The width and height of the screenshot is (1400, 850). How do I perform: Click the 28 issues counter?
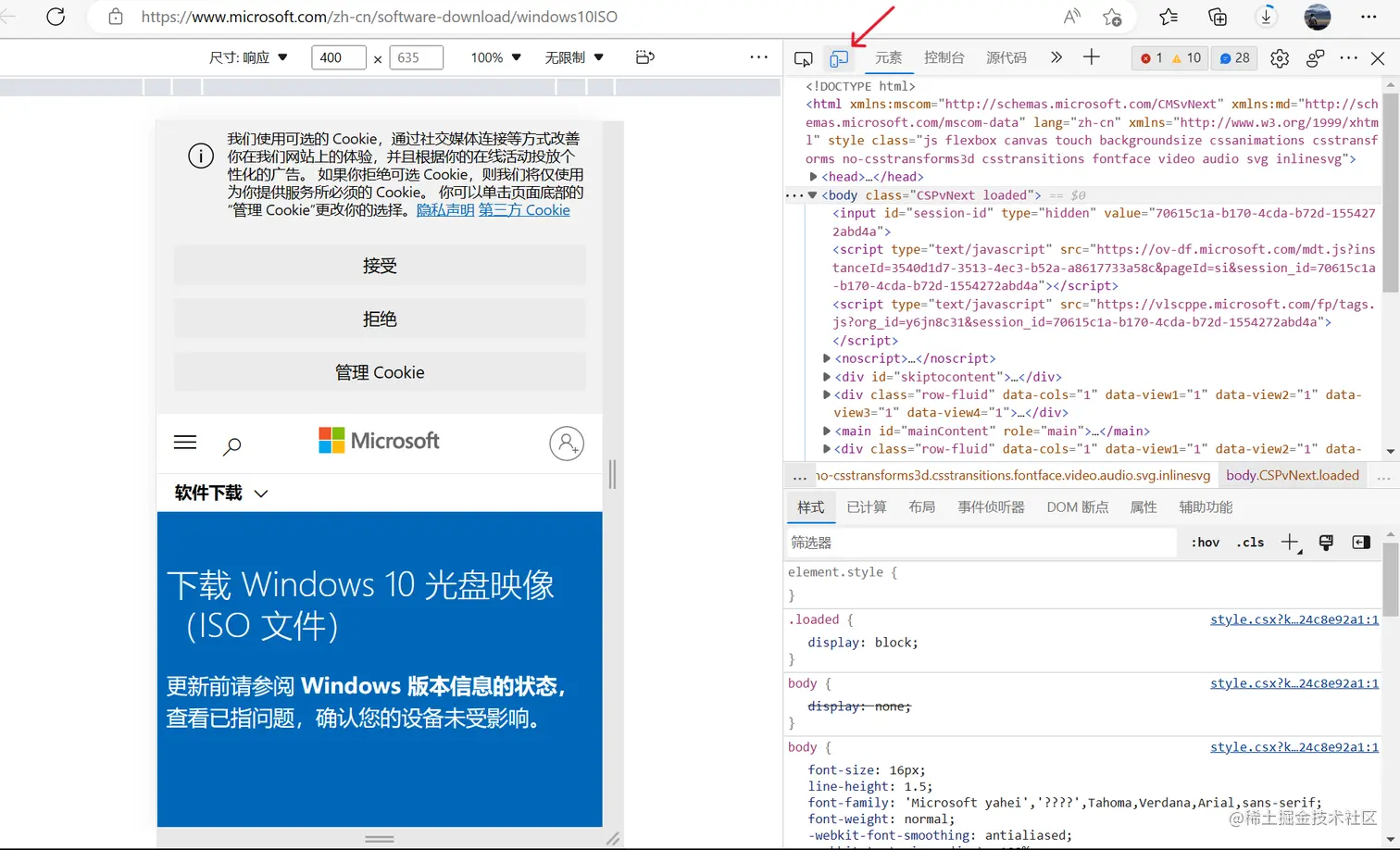(1233, 57)
